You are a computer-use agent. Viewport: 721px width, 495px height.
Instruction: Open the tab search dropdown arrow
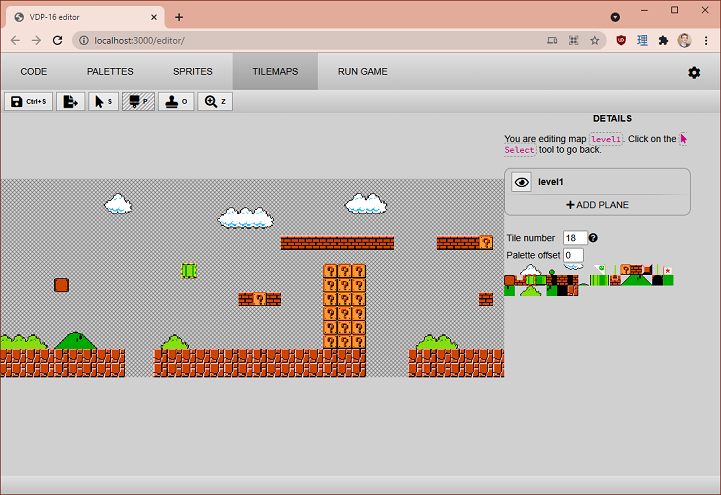(x=615, y=17)
